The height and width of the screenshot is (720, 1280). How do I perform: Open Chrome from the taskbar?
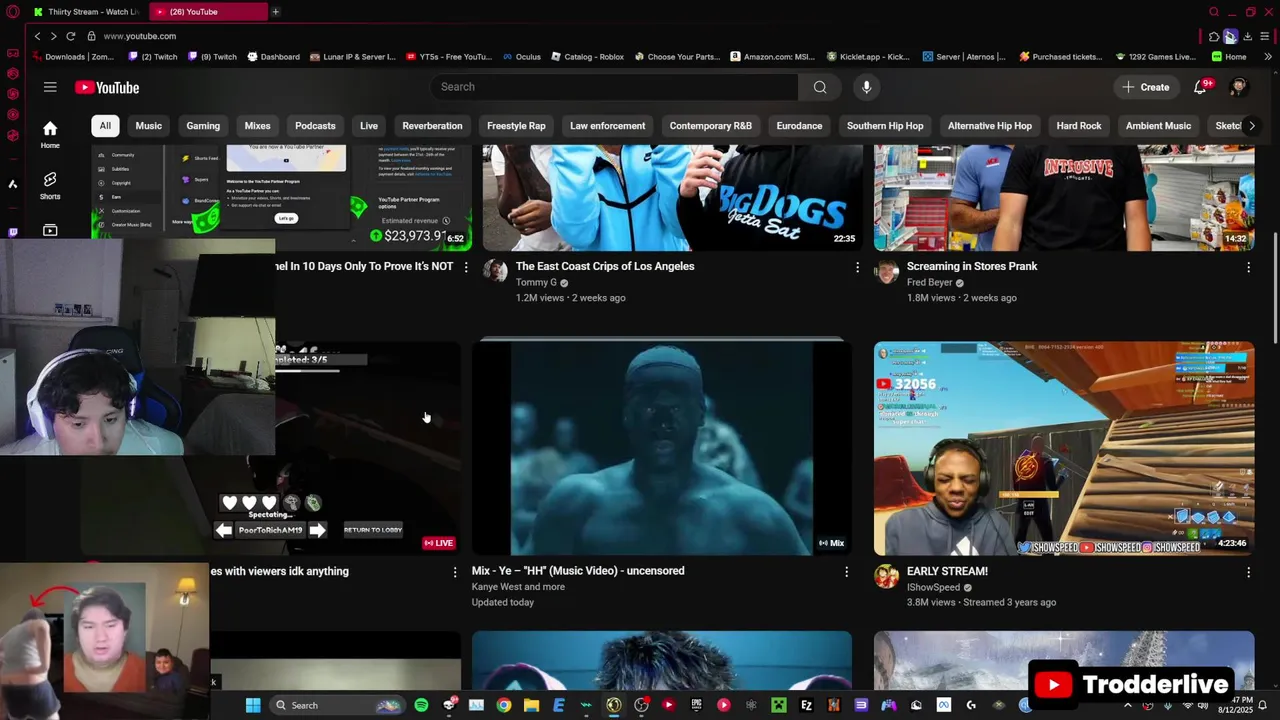pos(503,705)
